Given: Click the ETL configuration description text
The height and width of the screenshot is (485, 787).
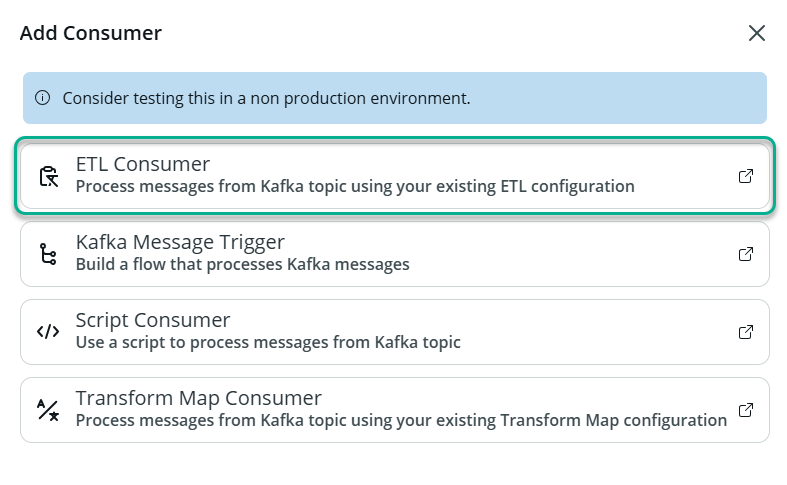Looking at the screenshot, I should coord(355,186).
